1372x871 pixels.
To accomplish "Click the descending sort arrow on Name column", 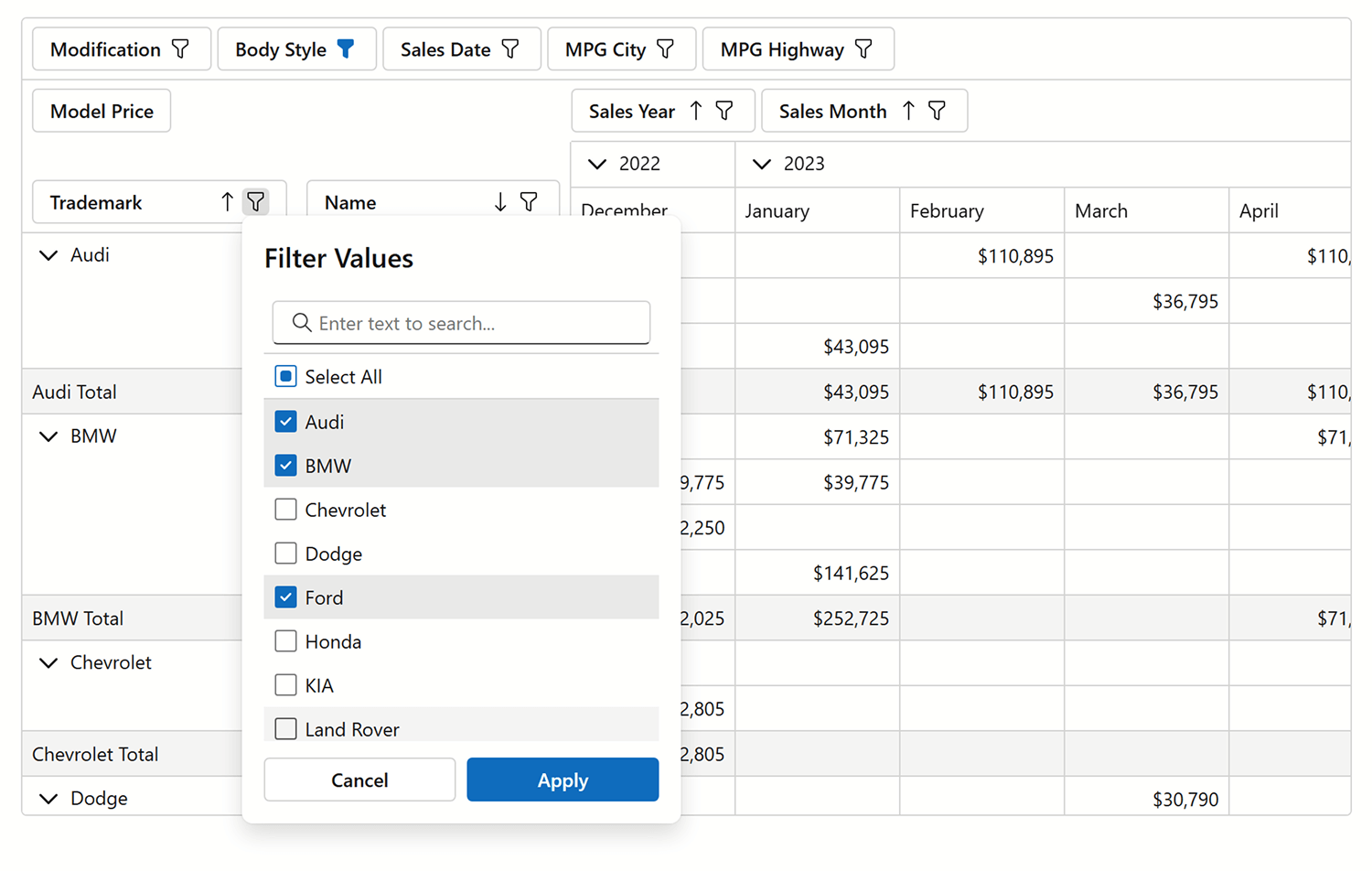I will coord(499,201).
